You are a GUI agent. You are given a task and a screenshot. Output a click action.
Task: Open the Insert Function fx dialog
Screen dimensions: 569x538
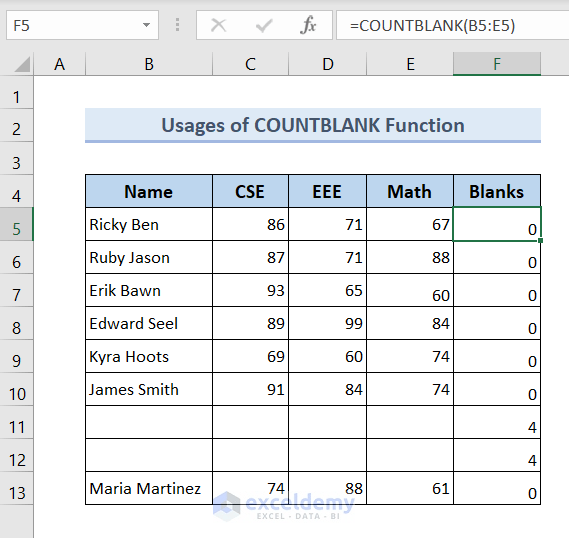click(308, 25)
